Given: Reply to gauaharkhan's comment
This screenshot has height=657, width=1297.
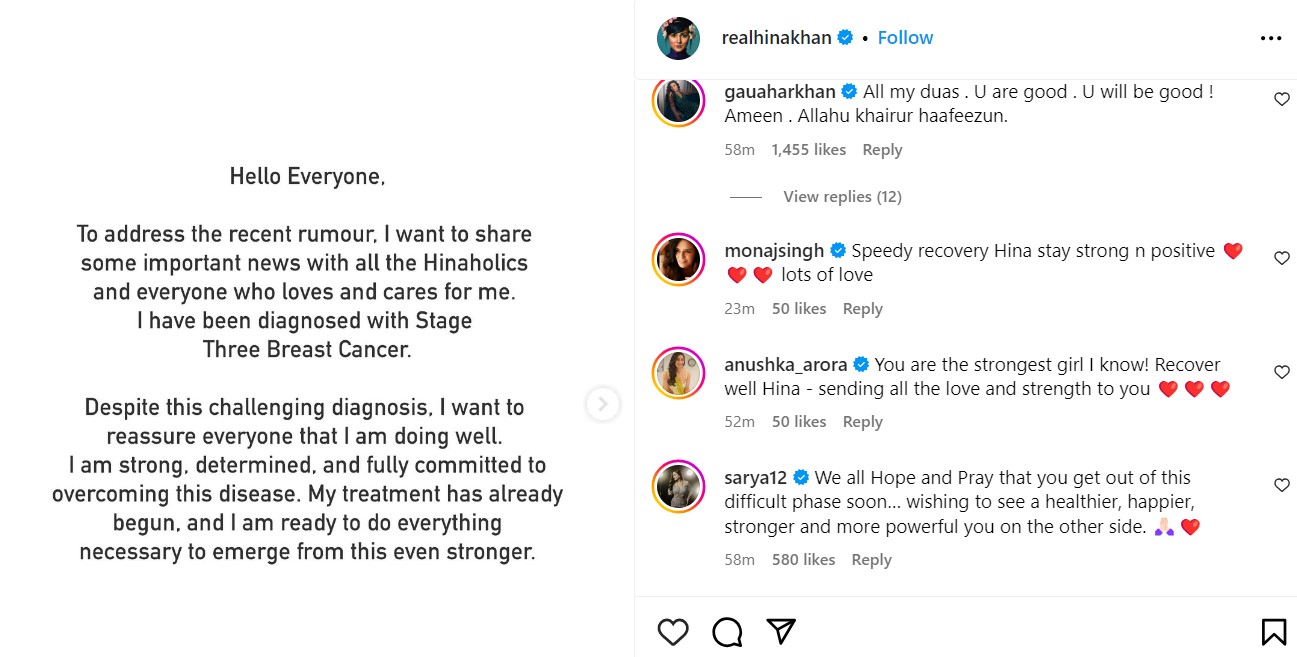Looking at the screenshot, I should pos(882,150).
